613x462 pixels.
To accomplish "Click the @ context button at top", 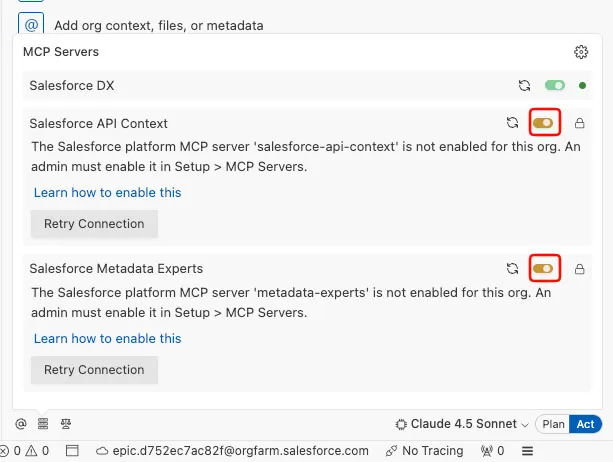I will [31, 25].
